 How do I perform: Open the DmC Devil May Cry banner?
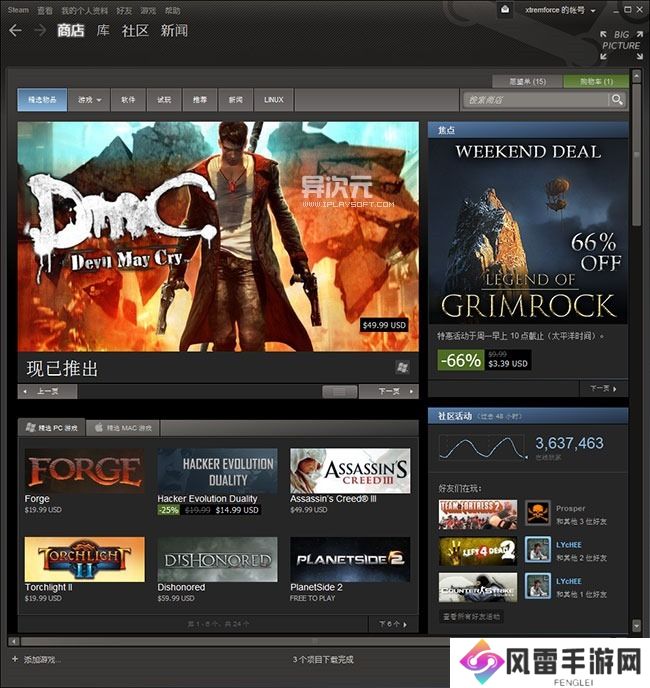pos(218,236)
